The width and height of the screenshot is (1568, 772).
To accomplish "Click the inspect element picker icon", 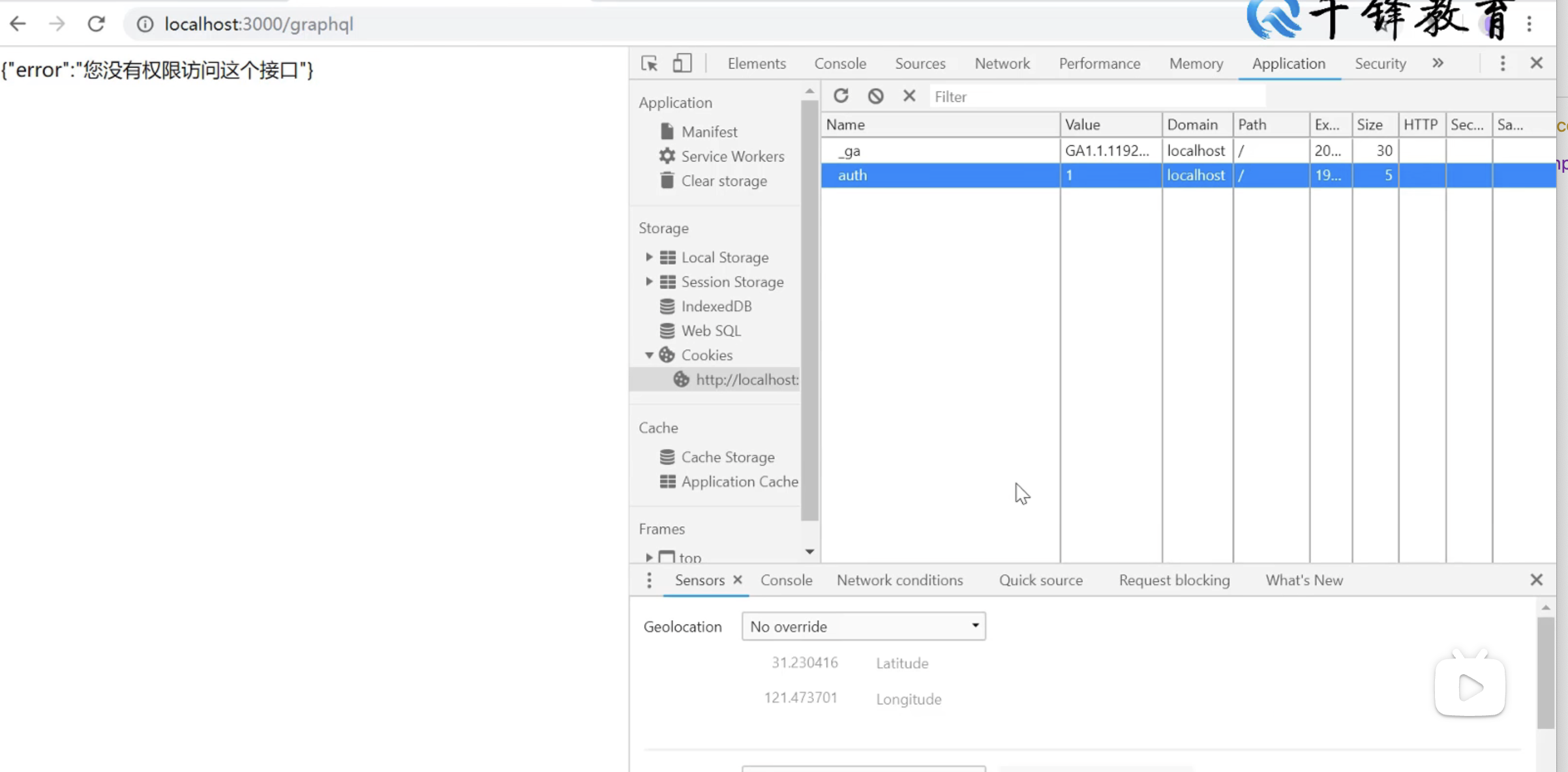I will click(x=649, y=63).
